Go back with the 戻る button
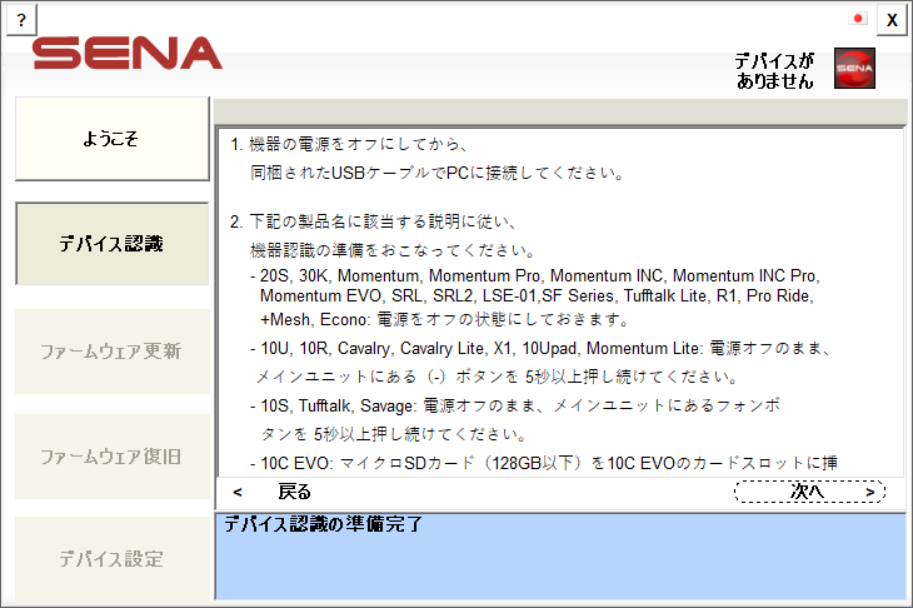 point(273,492)
